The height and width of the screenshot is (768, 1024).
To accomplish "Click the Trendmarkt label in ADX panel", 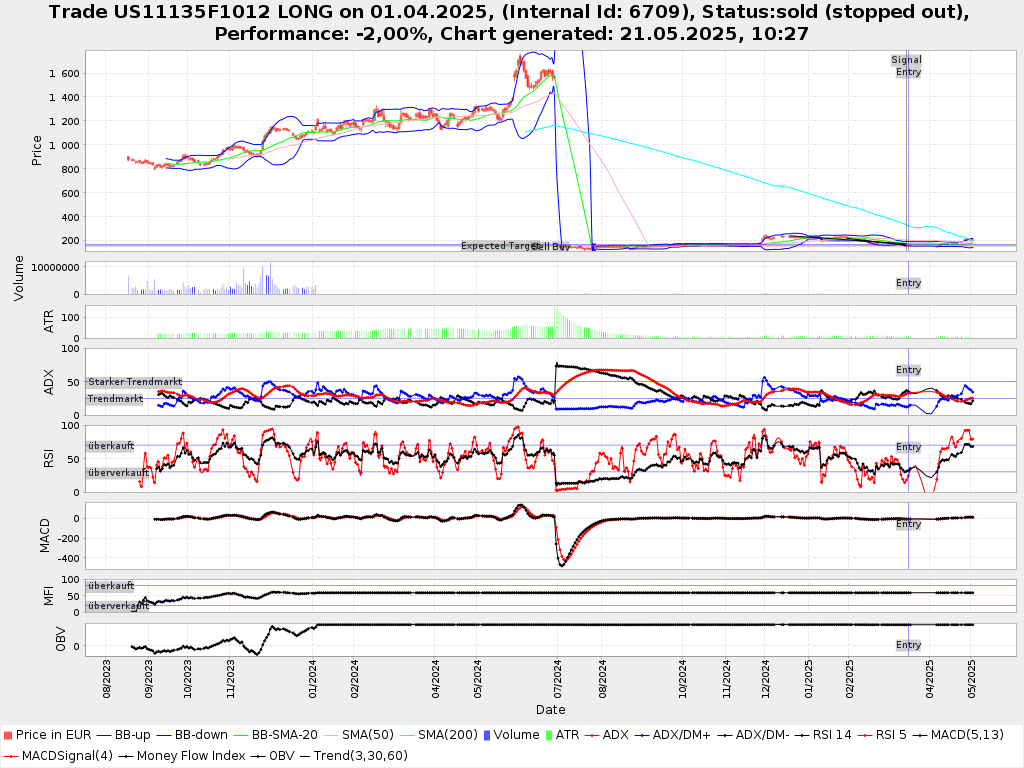I will click(114, 399).
